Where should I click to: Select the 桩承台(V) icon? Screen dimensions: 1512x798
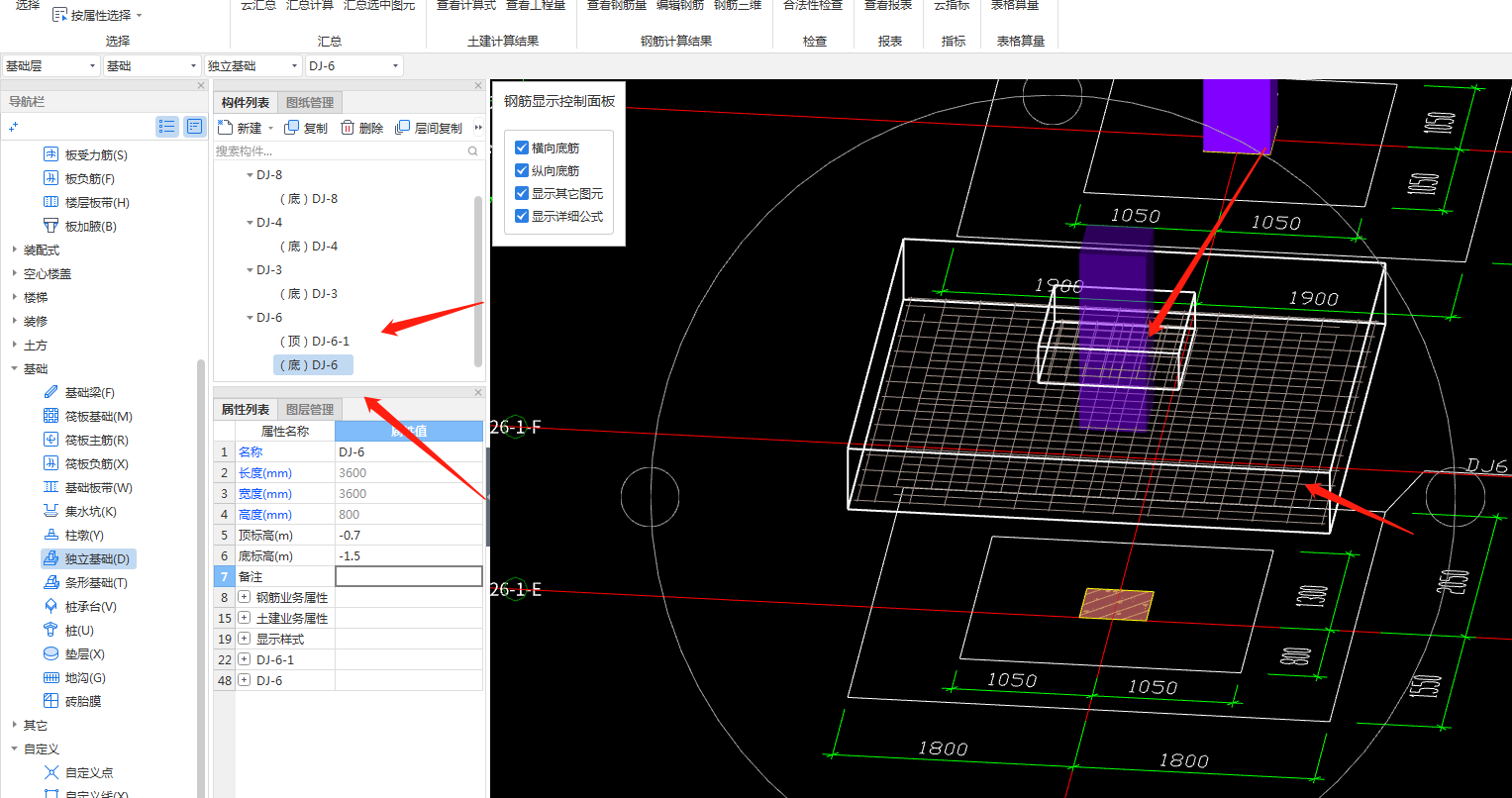point(50,606)
